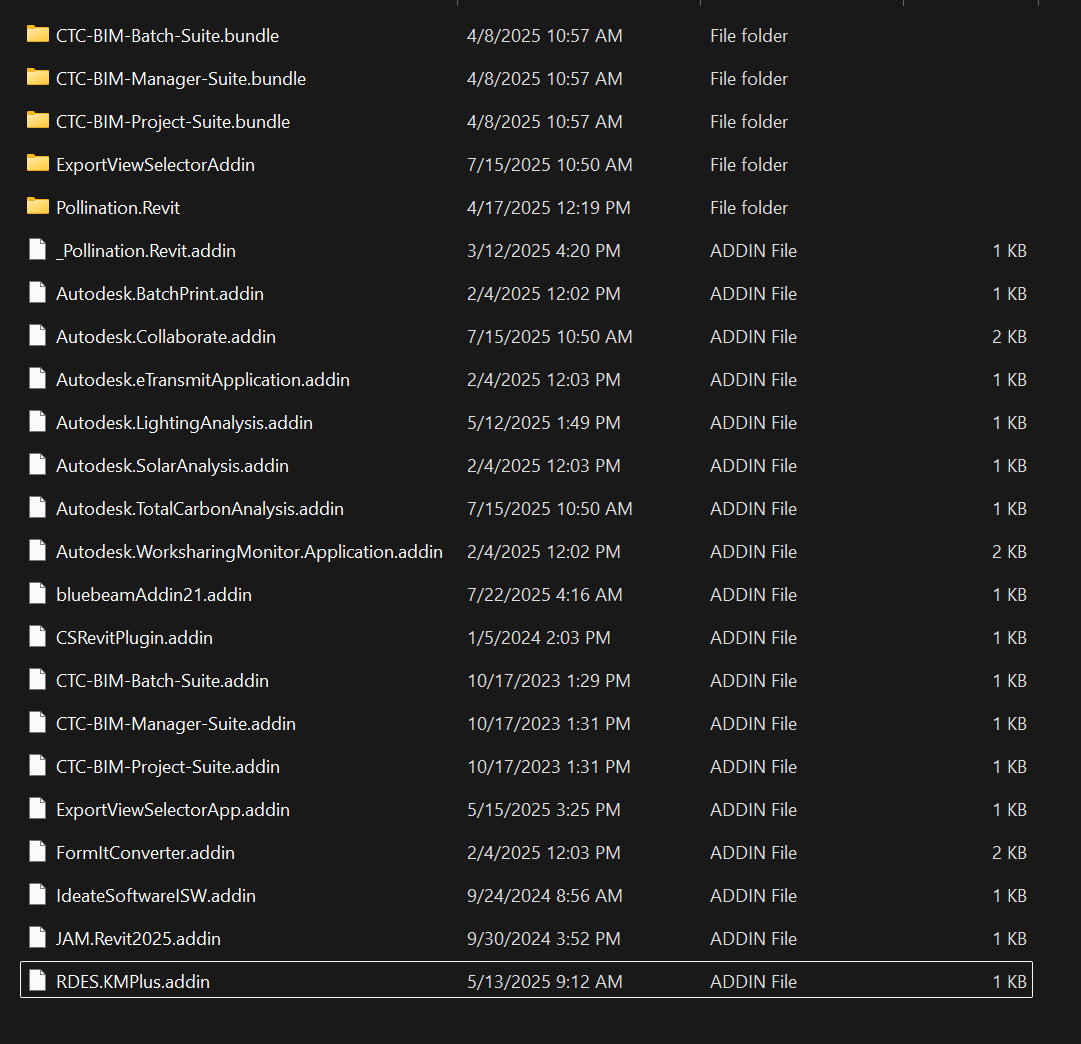The height and width of the screenshot is (1044, 1081).
Task: Click the bluebeamAddin21.addin file icon
Action: click(38, 594)
